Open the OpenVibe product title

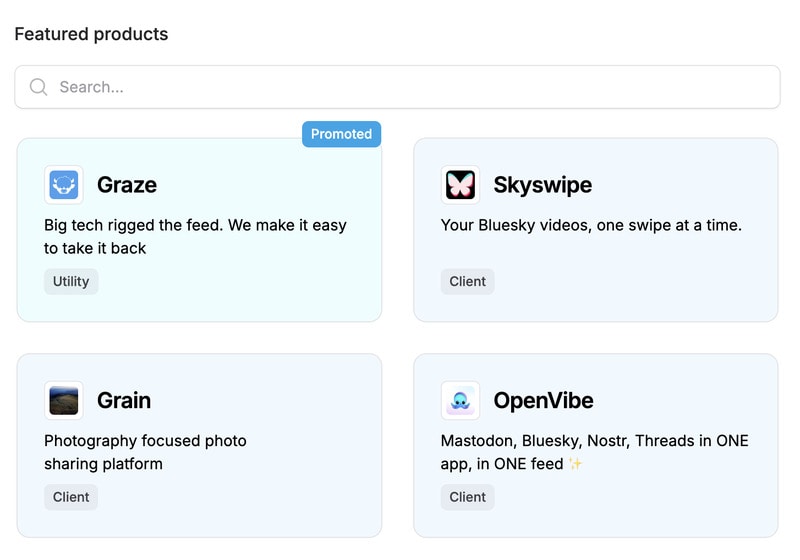[x=543, y=400]
